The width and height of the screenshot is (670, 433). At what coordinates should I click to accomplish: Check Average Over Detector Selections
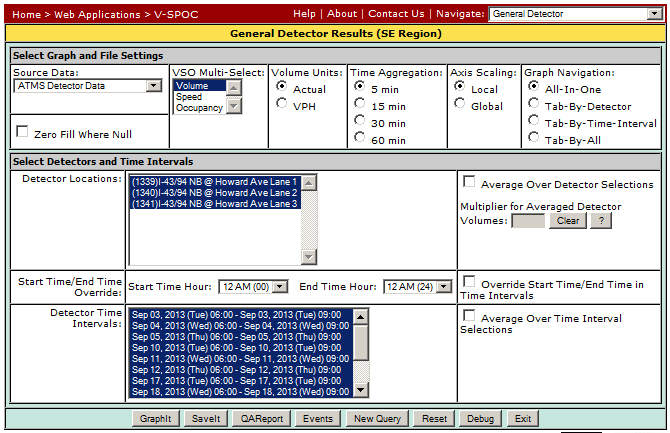(469, 183)
